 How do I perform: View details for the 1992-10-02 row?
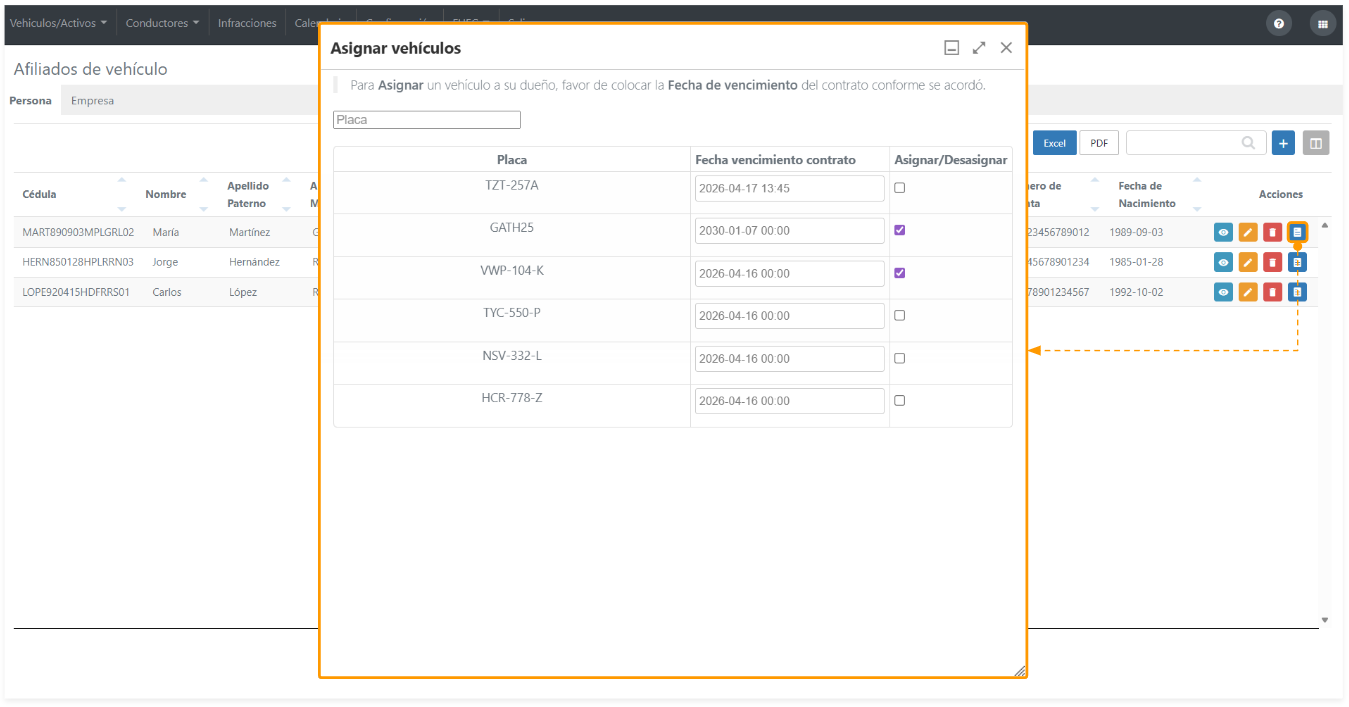[1223, 292]
